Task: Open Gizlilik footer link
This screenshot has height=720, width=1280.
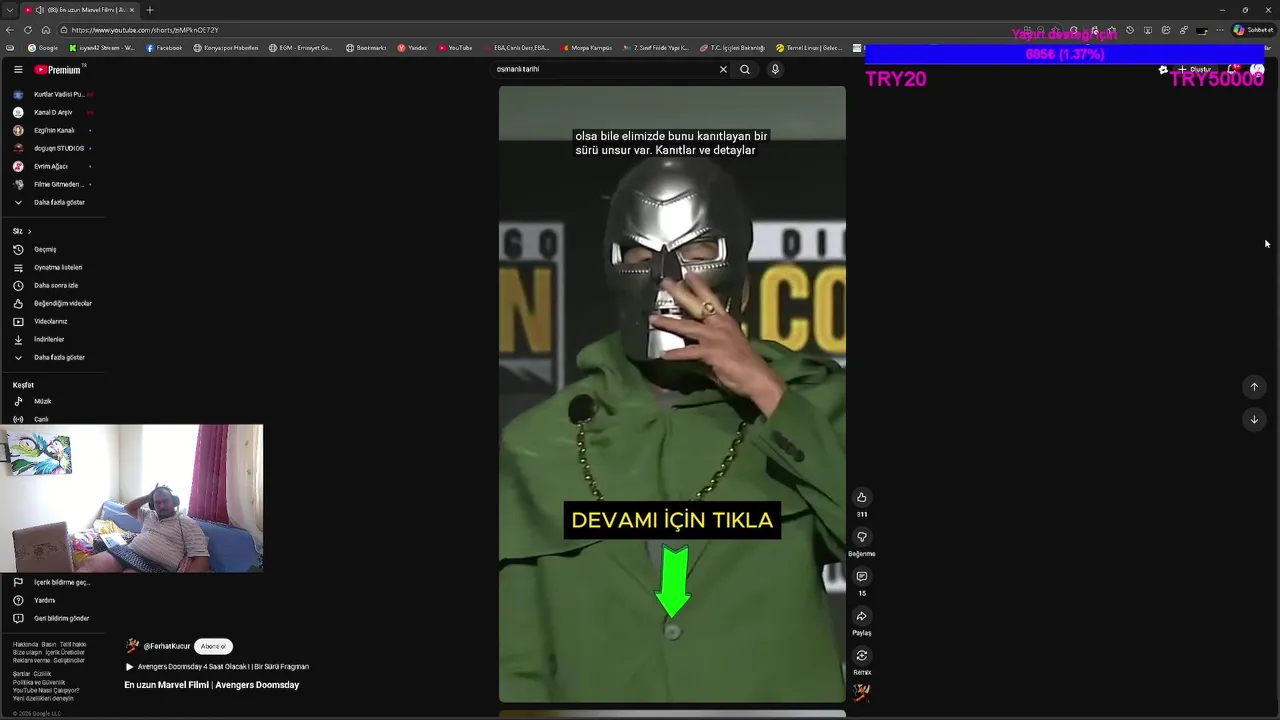Action: pyautogui.click(x=42, y=674)
